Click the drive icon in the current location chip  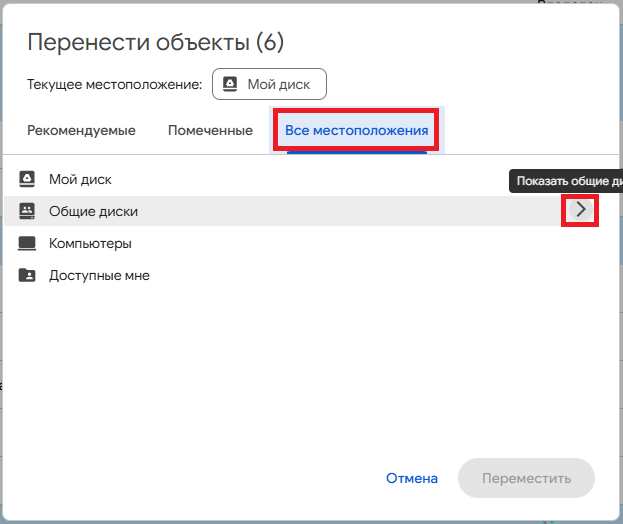(230, 85)
